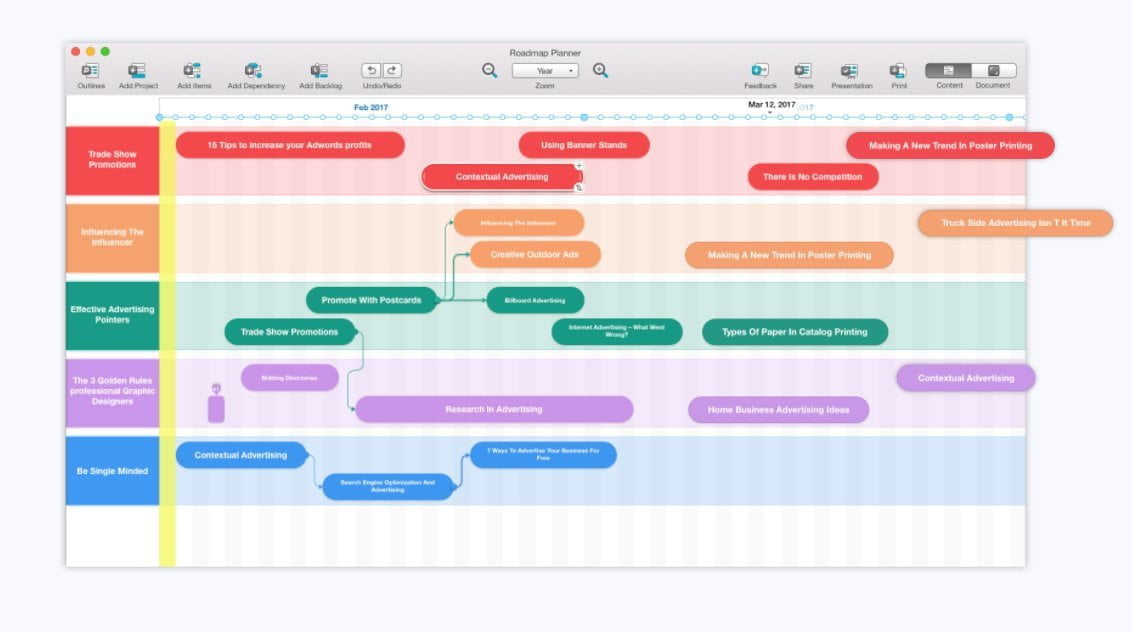This screenshot has height=632, width=1132.
Task: Open the Outlines panel icon
Action: coord(91,71)
